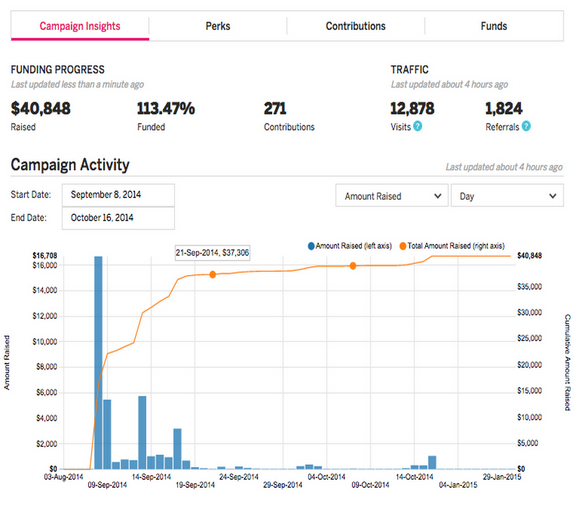Open the Day interval dropdown
The image size is (585, 509).
coord(507,195)
